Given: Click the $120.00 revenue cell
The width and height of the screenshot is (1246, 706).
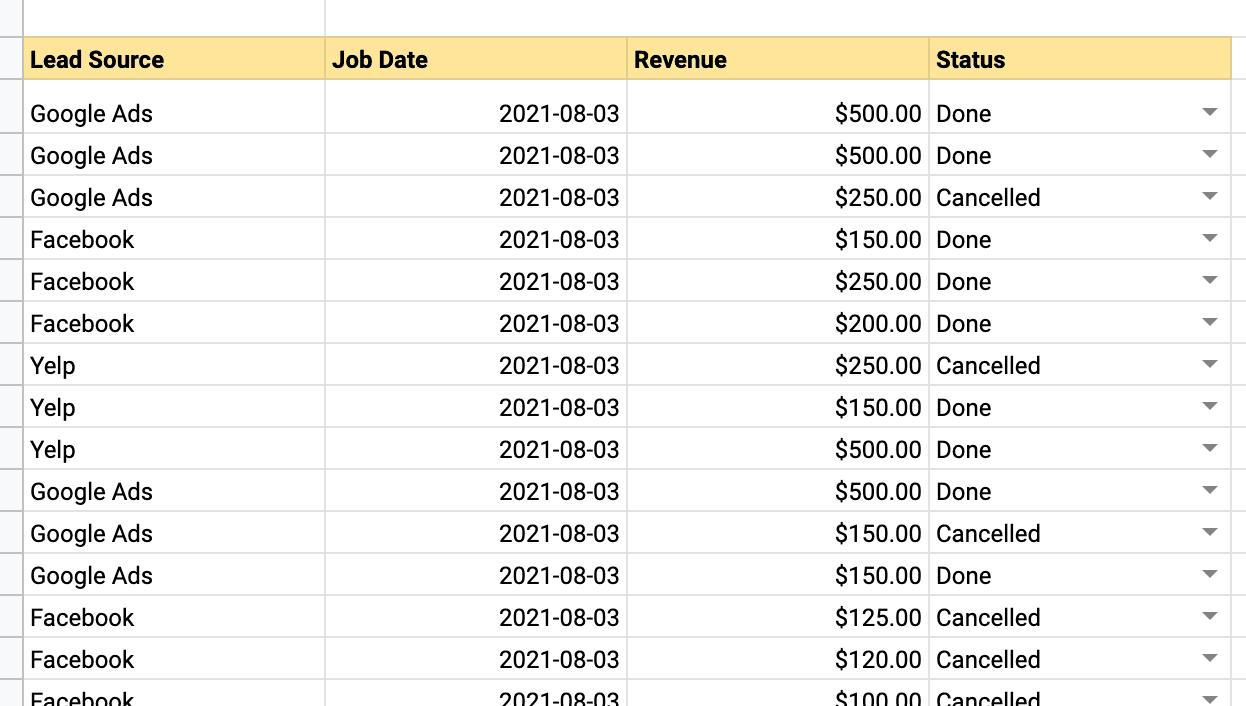Looking at the screenshot, I should (778, 659).
